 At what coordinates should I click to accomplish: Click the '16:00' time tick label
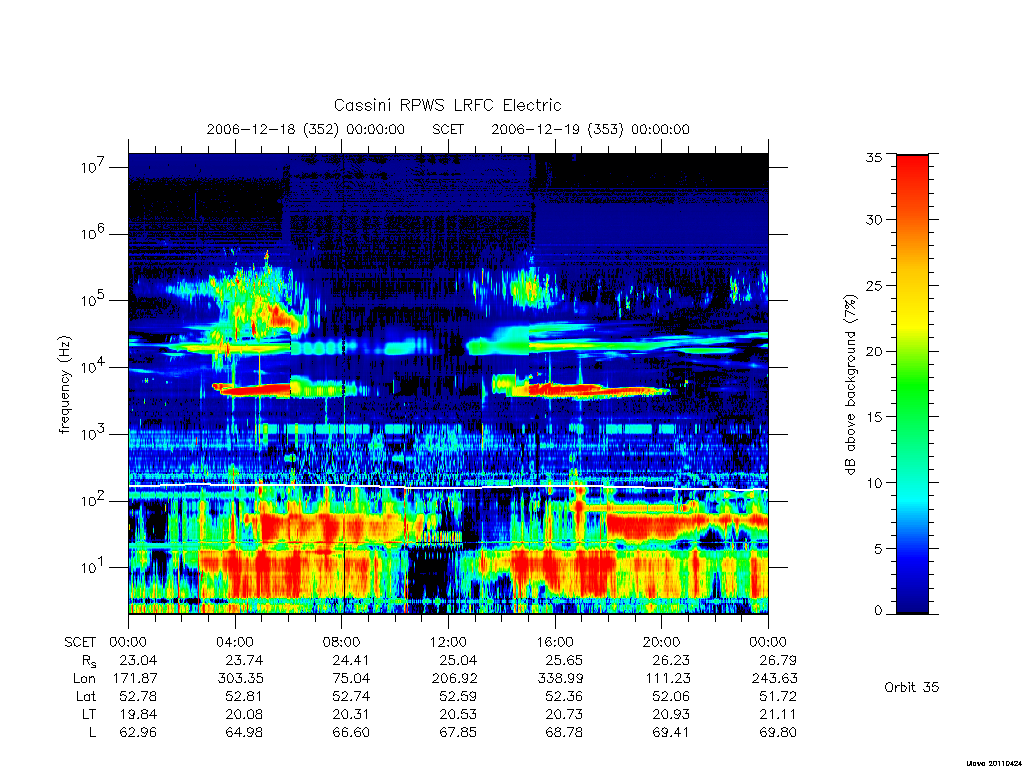click(x=554, y=642)
